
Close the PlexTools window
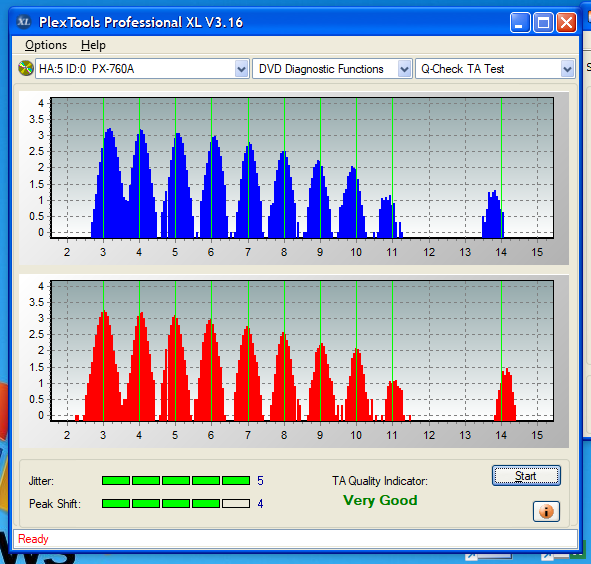pyautogui.click(x=567, y=23)
